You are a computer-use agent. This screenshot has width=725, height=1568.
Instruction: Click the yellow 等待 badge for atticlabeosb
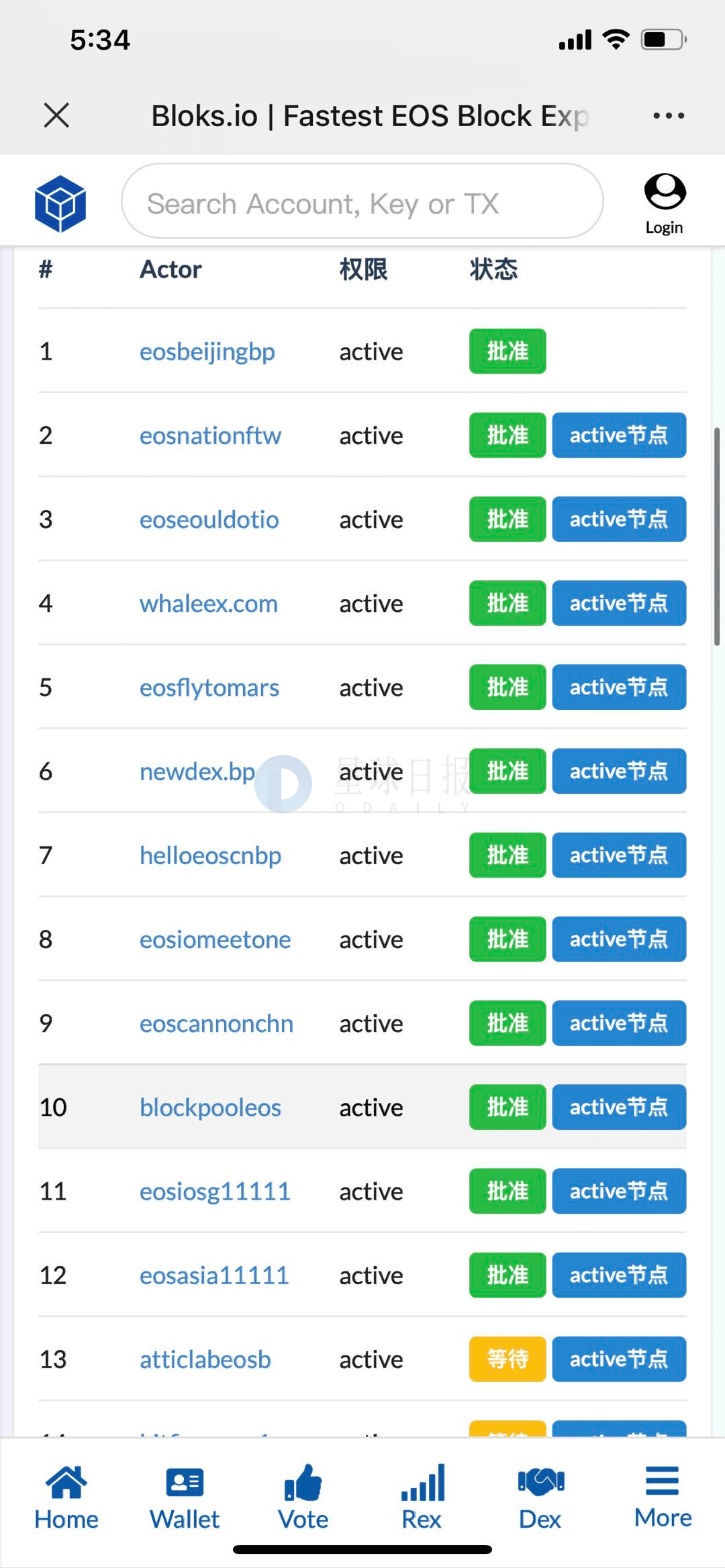507,1359
